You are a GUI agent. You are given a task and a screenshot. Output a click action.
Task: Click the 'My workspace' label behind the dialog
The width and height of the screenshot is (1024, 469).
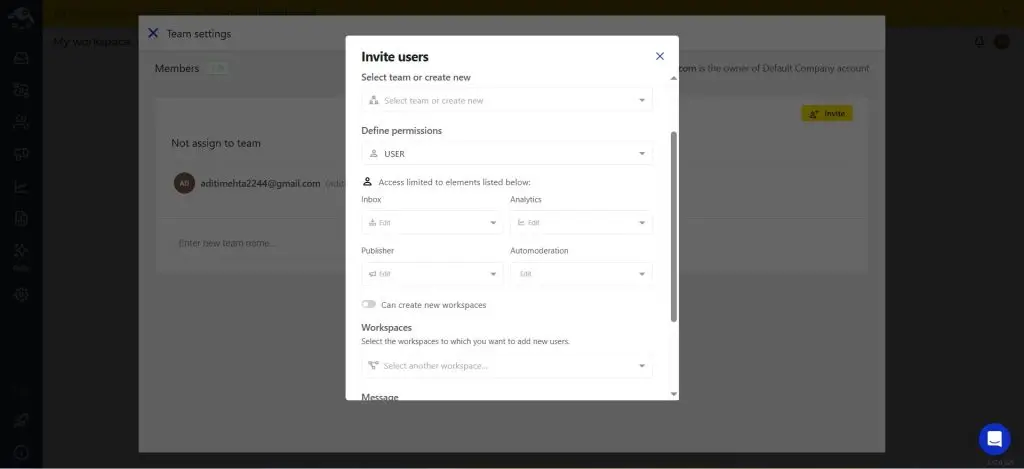click(91, 42)
